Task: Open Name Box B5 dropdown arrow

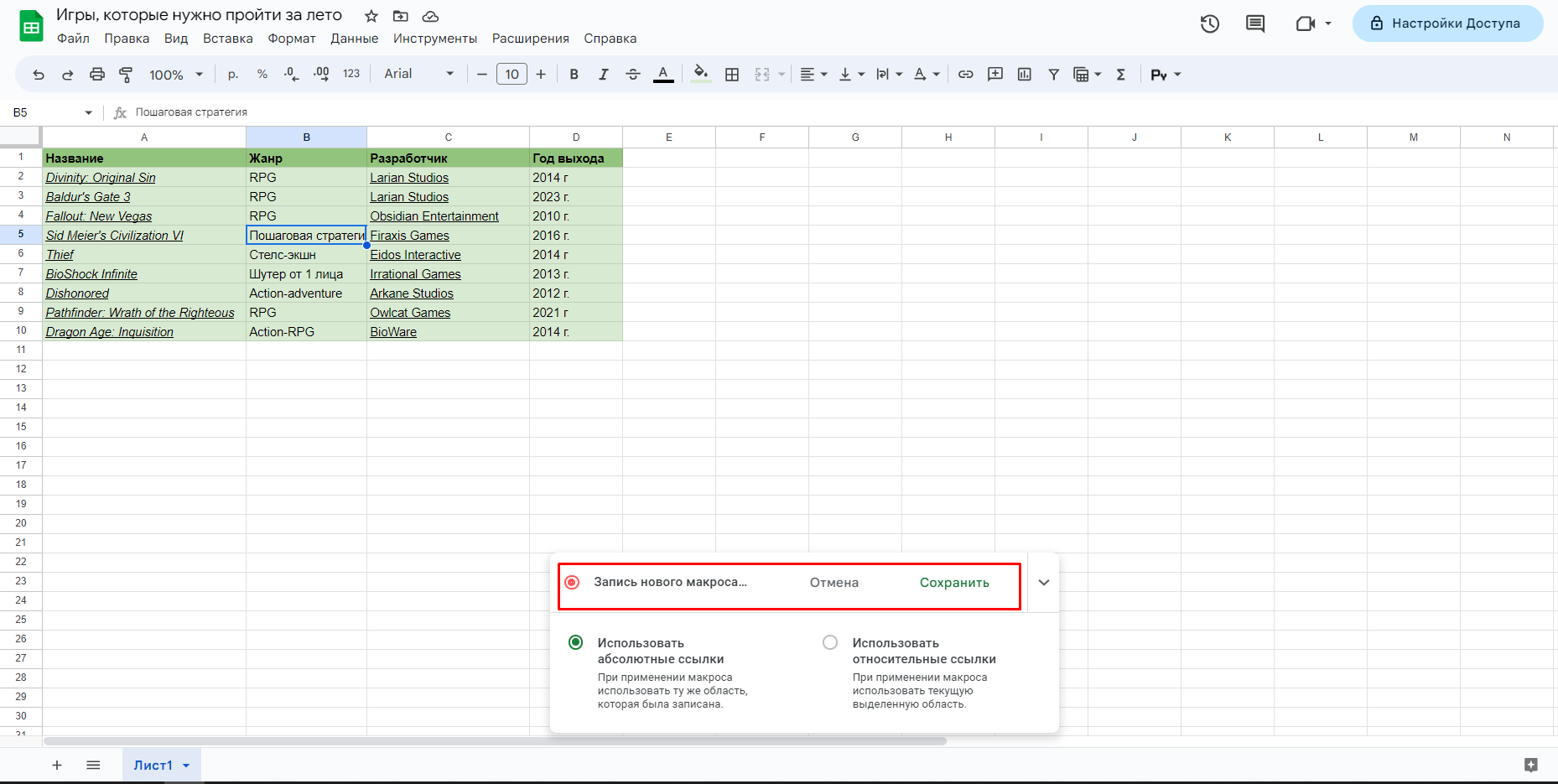Action: point(88,112)
